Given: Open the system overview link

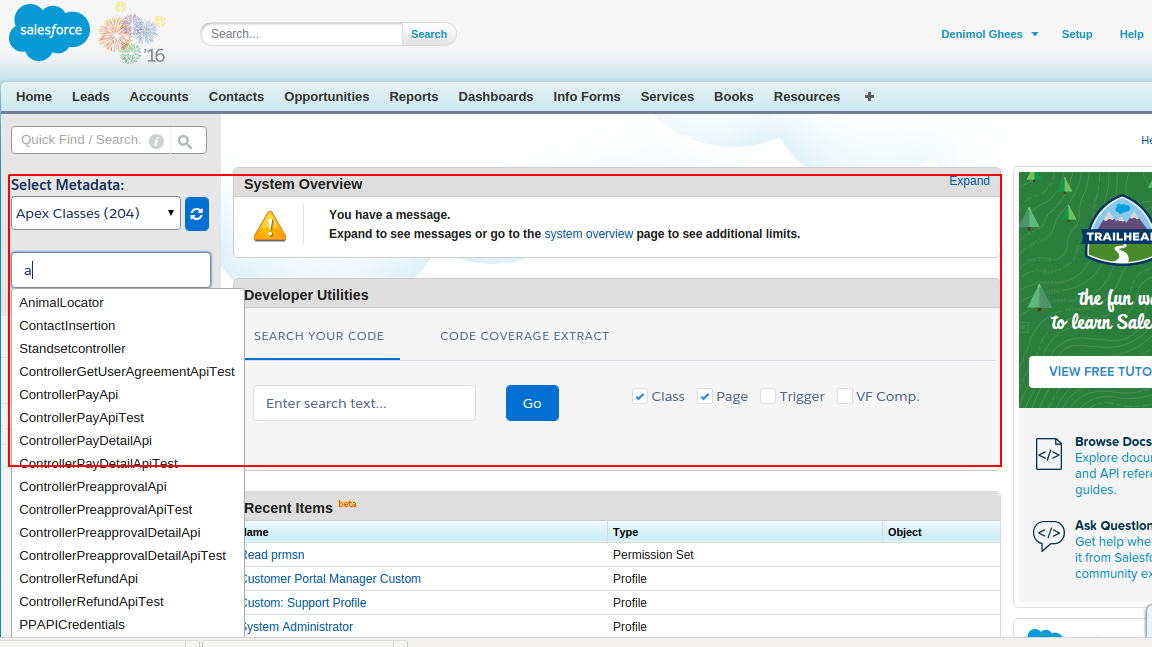Looking at the screenshot, I should tap(588, 234).
